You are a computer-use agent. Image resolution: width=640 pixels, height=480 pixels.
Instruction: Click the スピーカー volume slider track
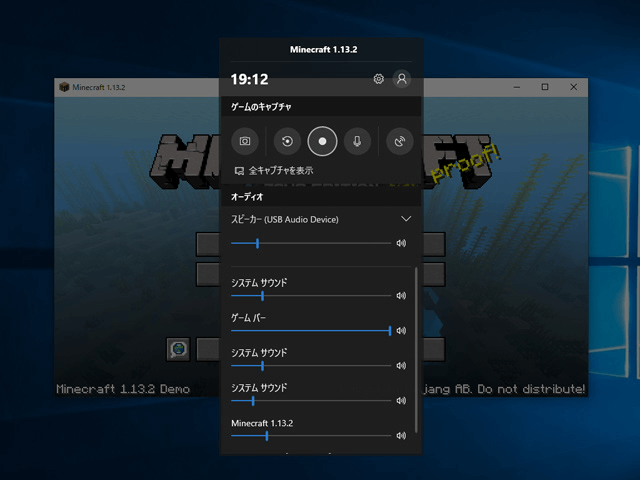[x=310, y=243]
